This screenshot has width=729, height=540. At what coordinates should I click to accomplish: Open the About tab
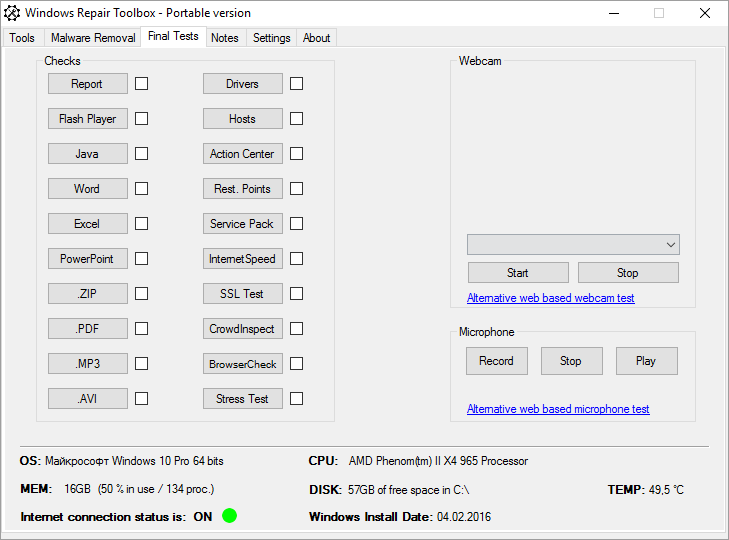pyautogui.click(x=316, y=38)
